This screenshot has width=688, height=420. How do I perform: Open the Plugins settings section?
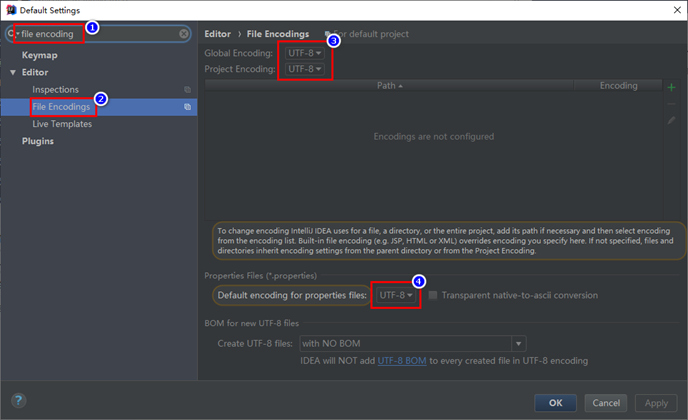38,141
